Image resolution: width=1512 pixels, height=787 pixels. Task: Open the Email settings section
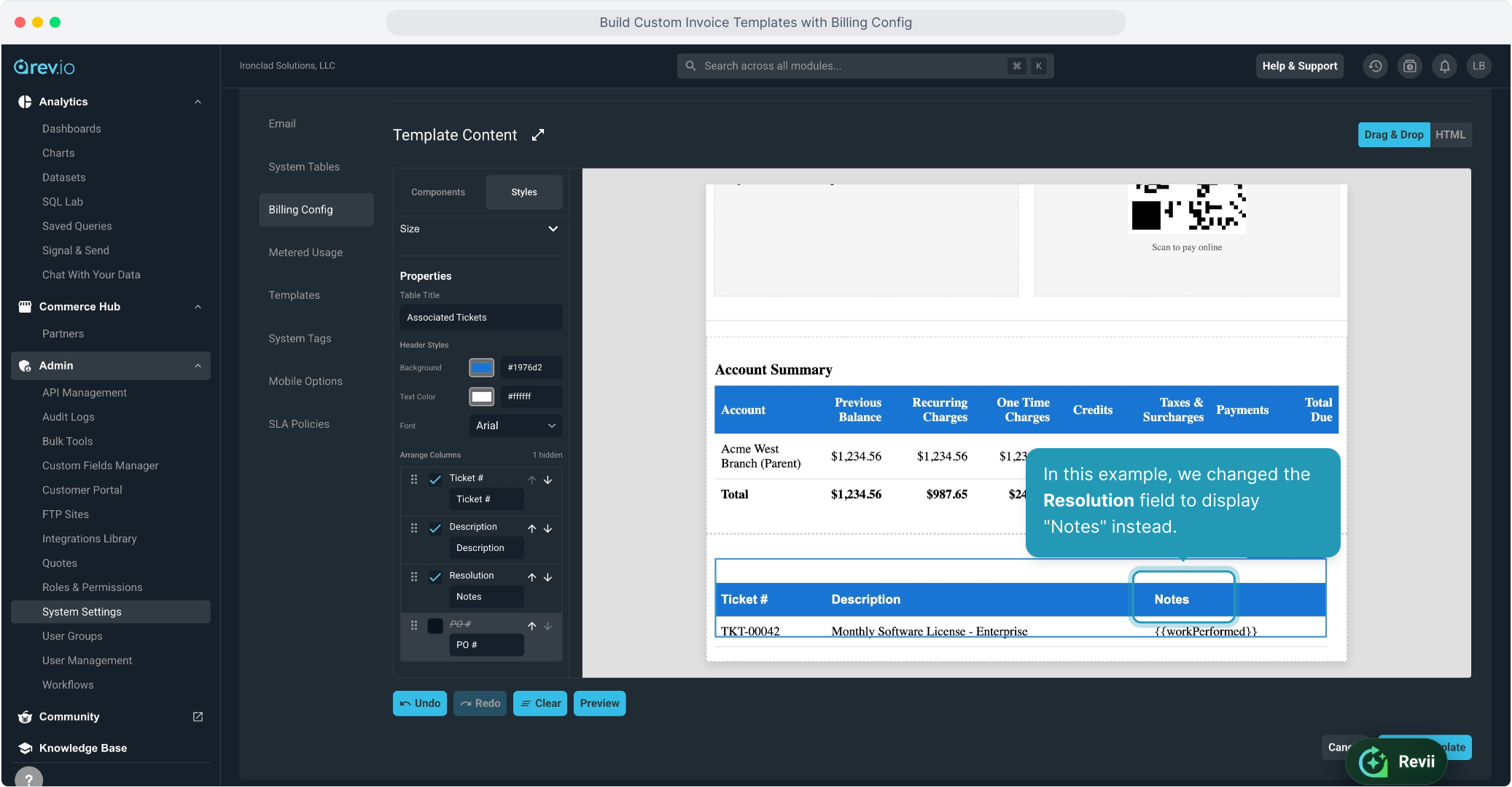[x=282, y=124]
